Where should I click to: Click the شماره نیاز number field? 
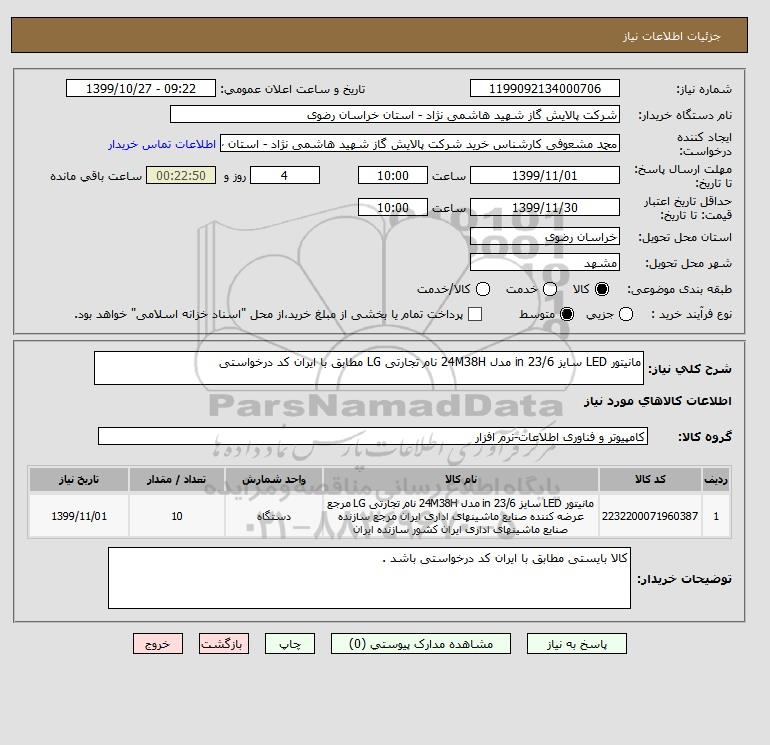point(545,88)
